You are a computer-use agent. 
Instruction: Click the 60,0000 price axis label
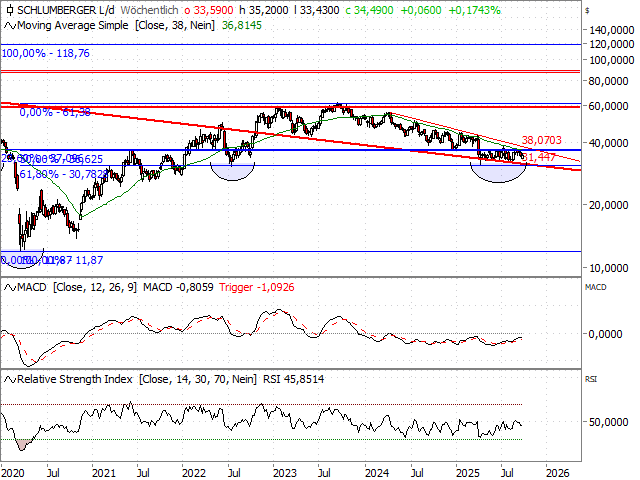(608, 106)
